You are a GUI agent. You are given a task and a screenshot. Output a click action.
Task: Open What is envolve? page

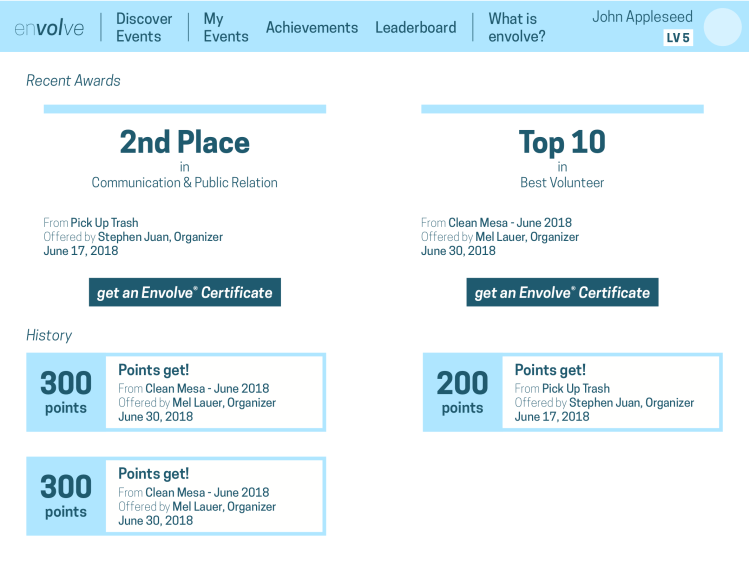click(516, 27)
